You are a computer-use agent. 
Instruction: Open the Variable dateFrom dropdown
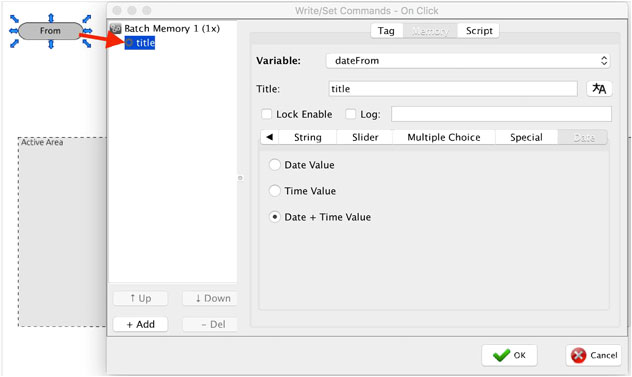coord(468,61)
